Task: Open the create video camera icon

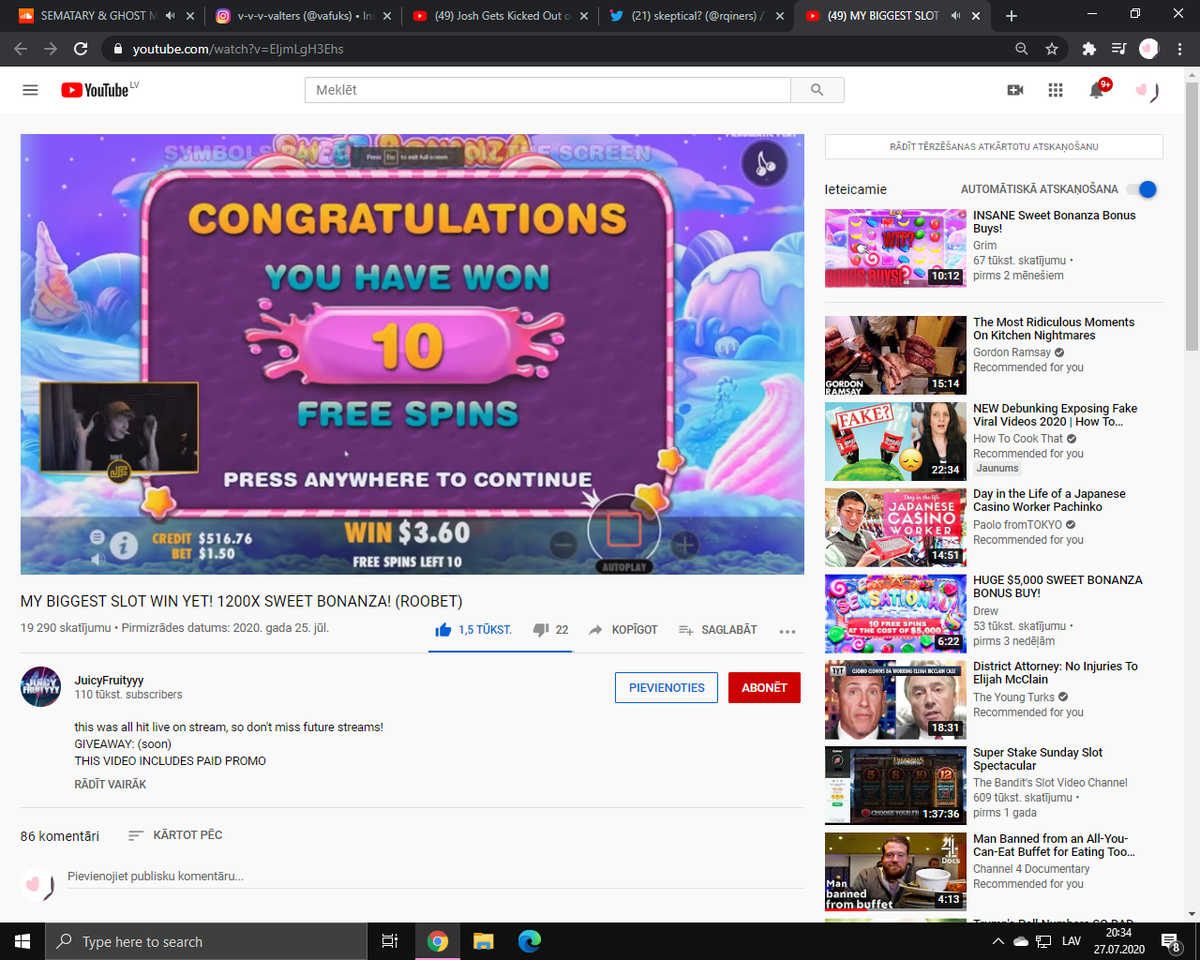Action: [1015, 90]
